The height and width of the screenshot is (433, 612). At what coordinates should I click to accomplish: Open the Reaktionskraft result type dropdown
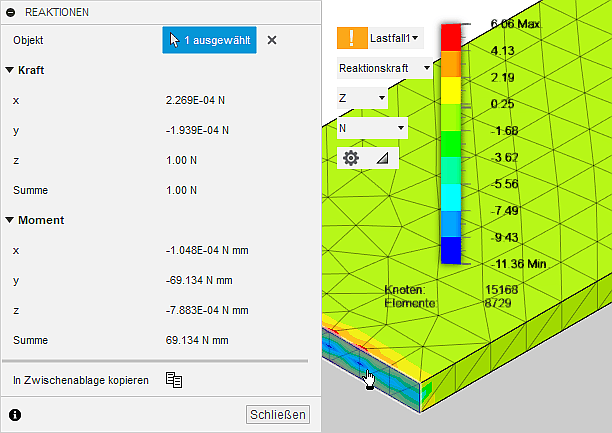[x=385, y=68]
